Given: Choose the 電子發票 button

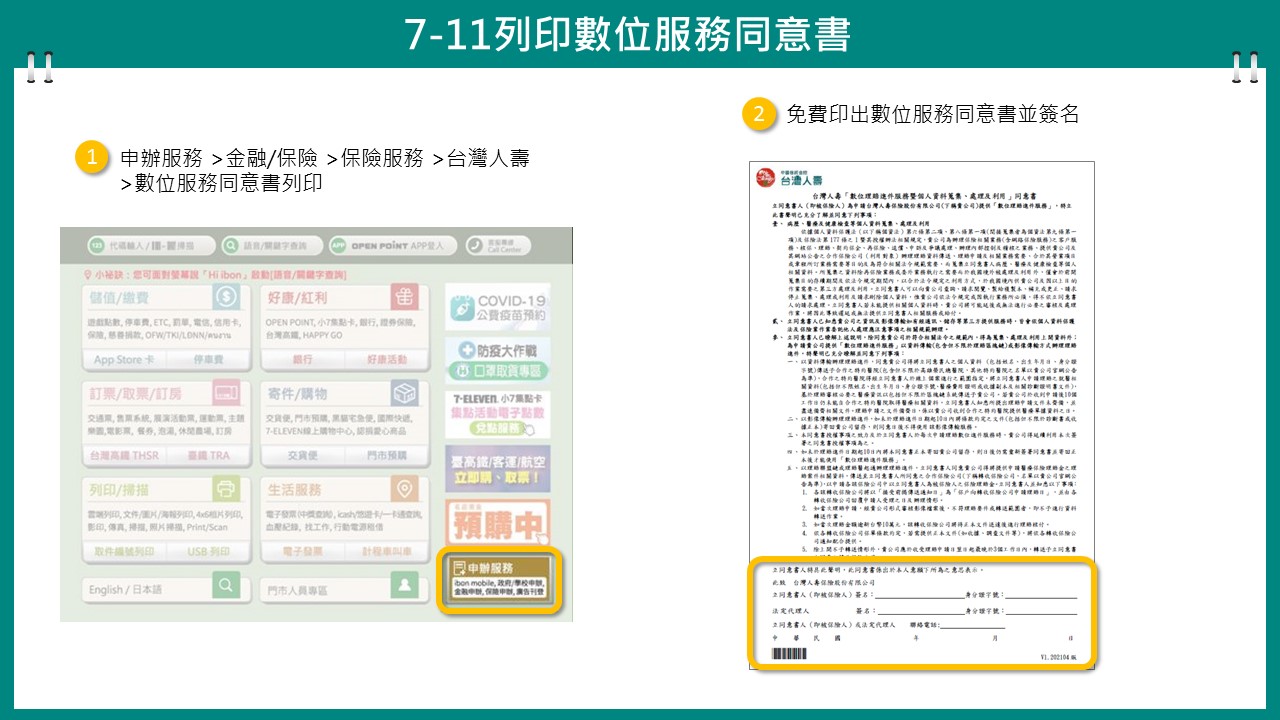Looking at the screenshot, I should pyautogui.click(x=302, y=551).
